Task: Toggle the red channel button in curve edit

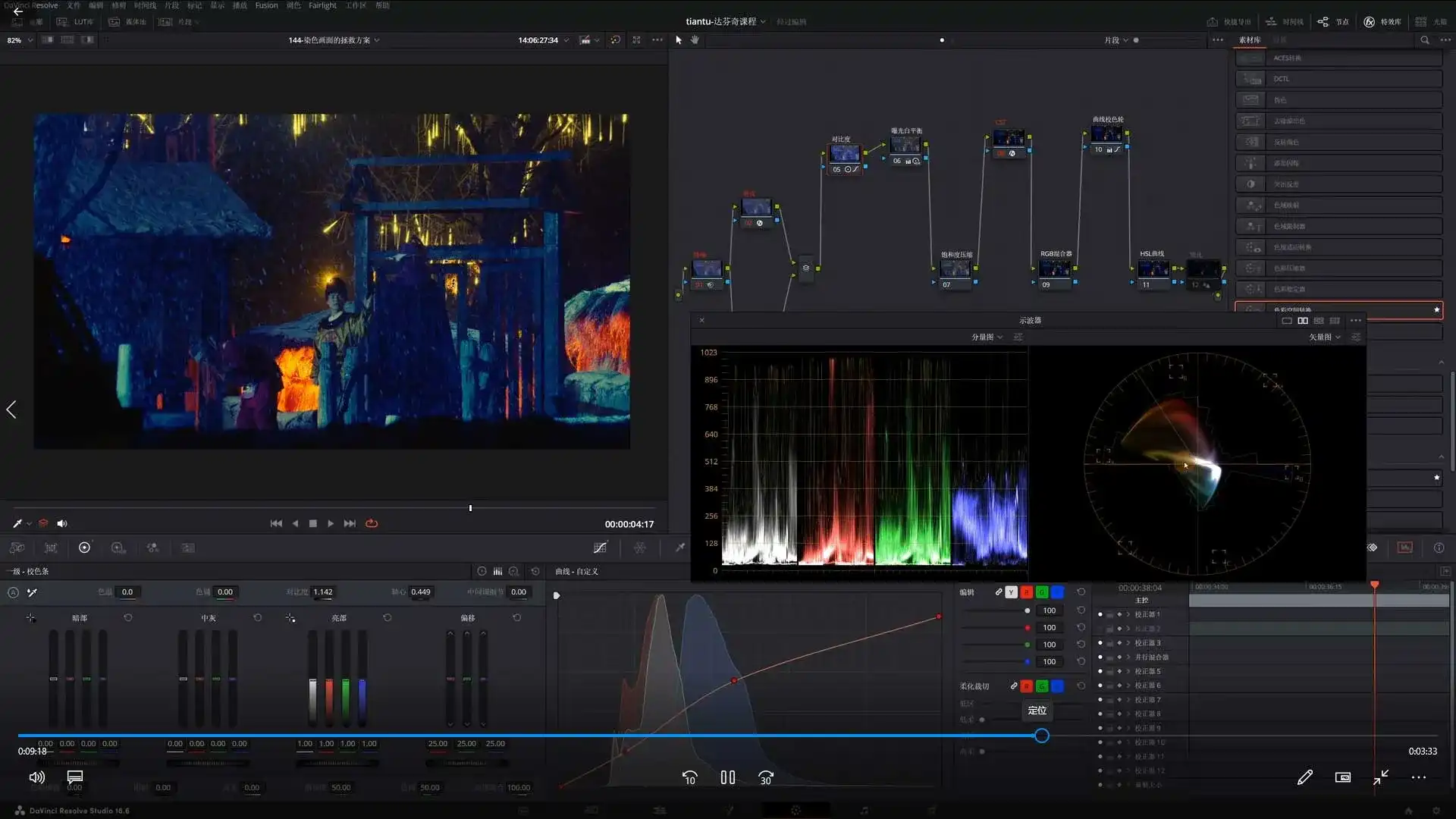Action: [1026, 592]
